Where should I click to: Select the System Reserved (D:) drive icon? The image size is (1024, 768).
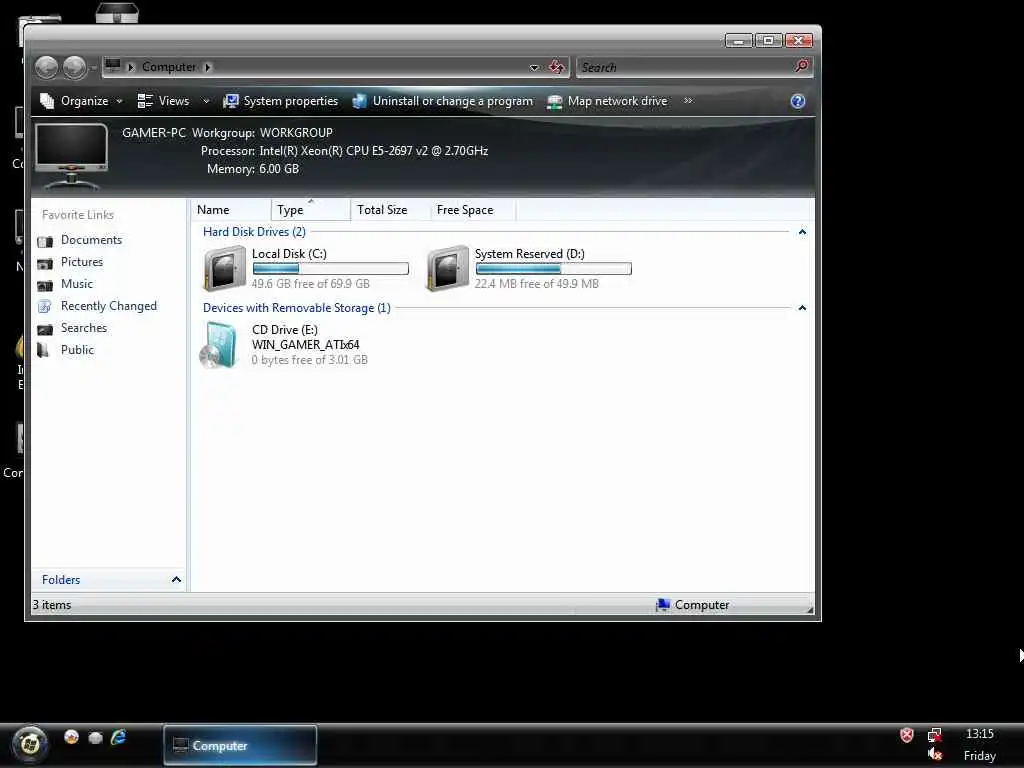click(x=447, y=268)
